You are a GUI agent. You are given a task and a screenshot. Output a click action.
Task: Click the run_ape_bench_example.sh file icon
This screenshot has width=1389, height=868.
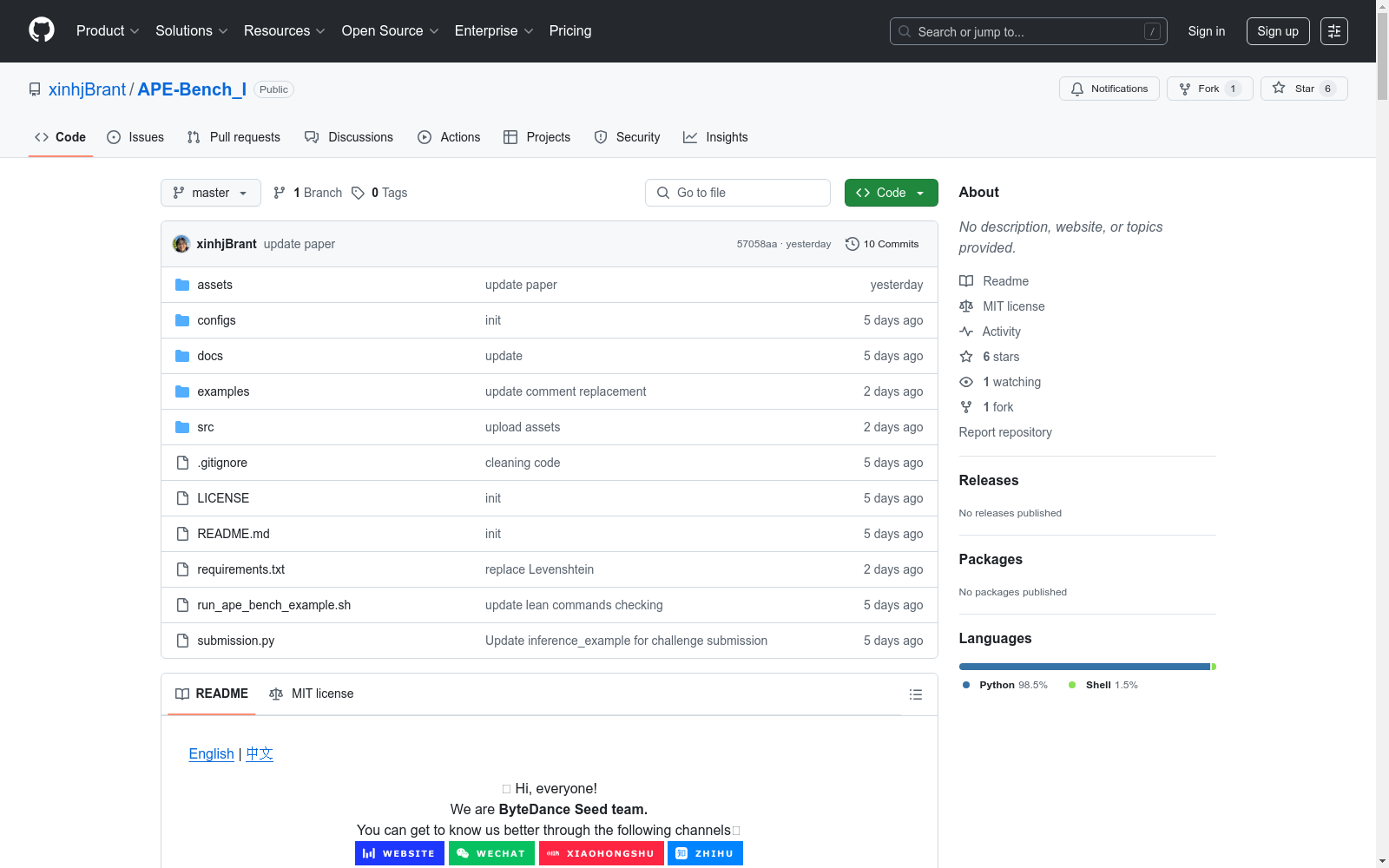(182, 605)
